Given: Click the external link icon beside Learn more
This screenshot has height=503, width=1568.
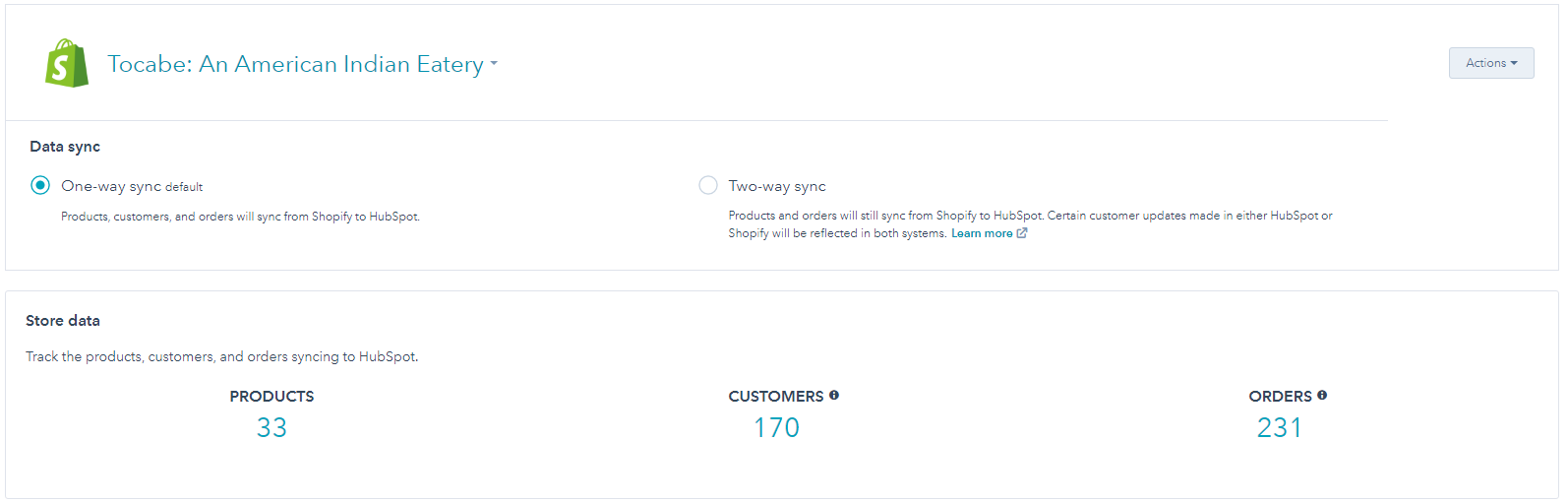Looking at the screenshot, I should tap(1022, 233).
